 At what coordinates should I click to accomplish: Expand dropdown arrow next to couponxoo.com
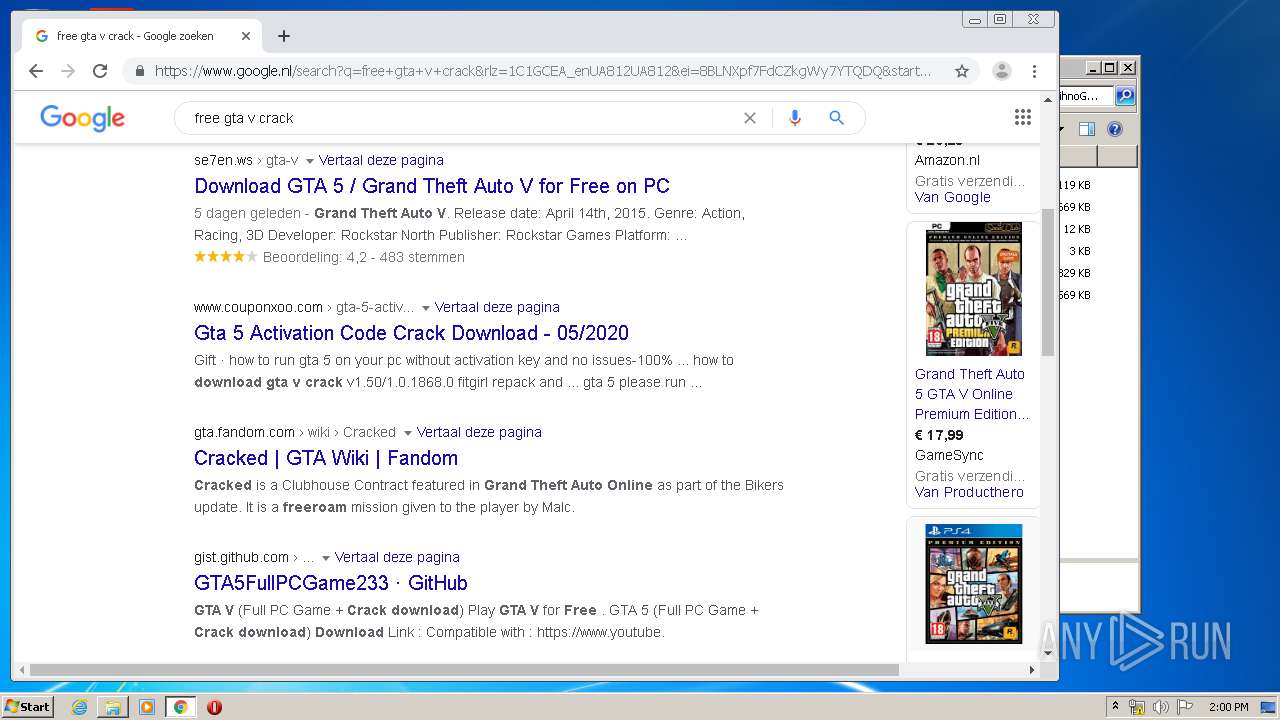click(x=425, y=308)
